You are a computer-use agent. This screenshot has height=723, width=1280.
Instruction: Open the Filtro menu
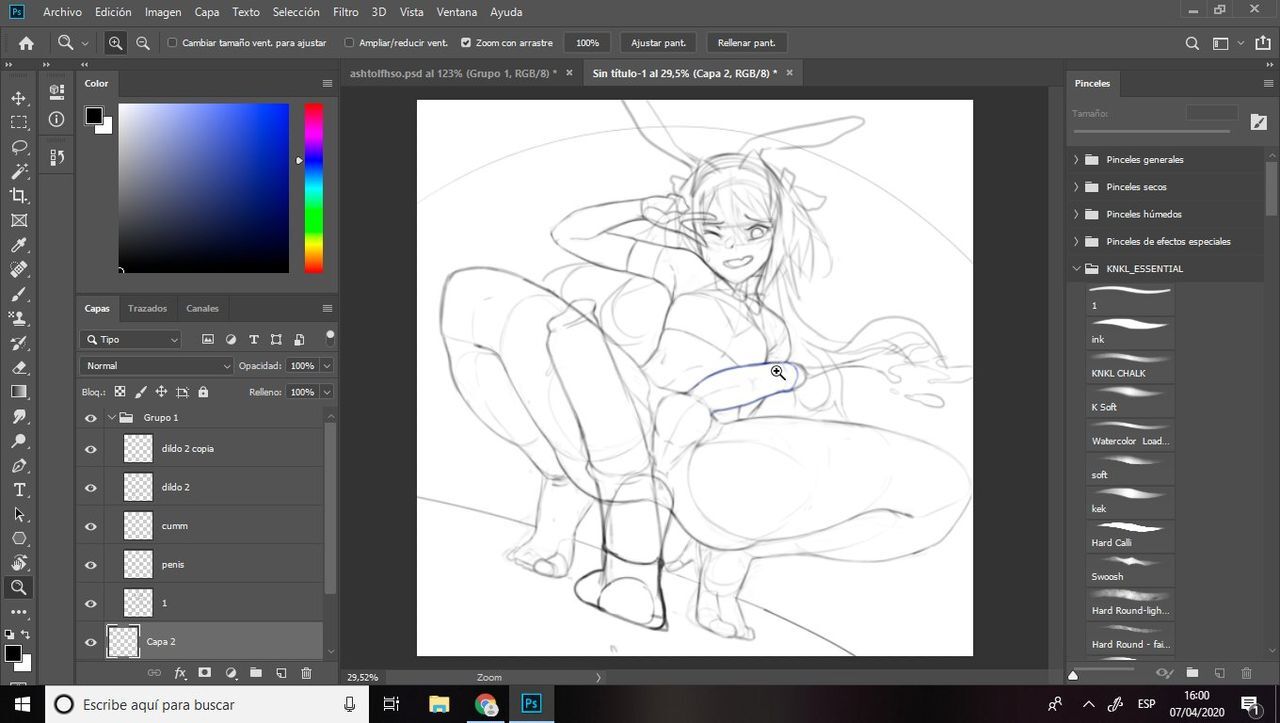coord(345,12)
